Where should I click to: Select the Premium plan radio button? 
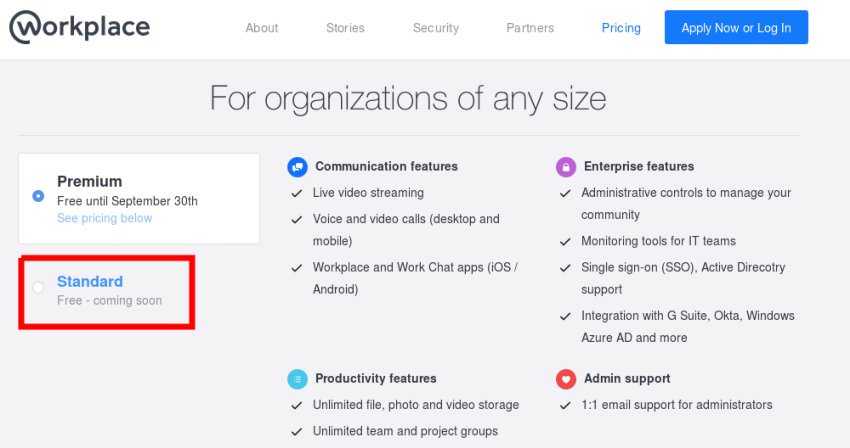(x=38, y=196)
